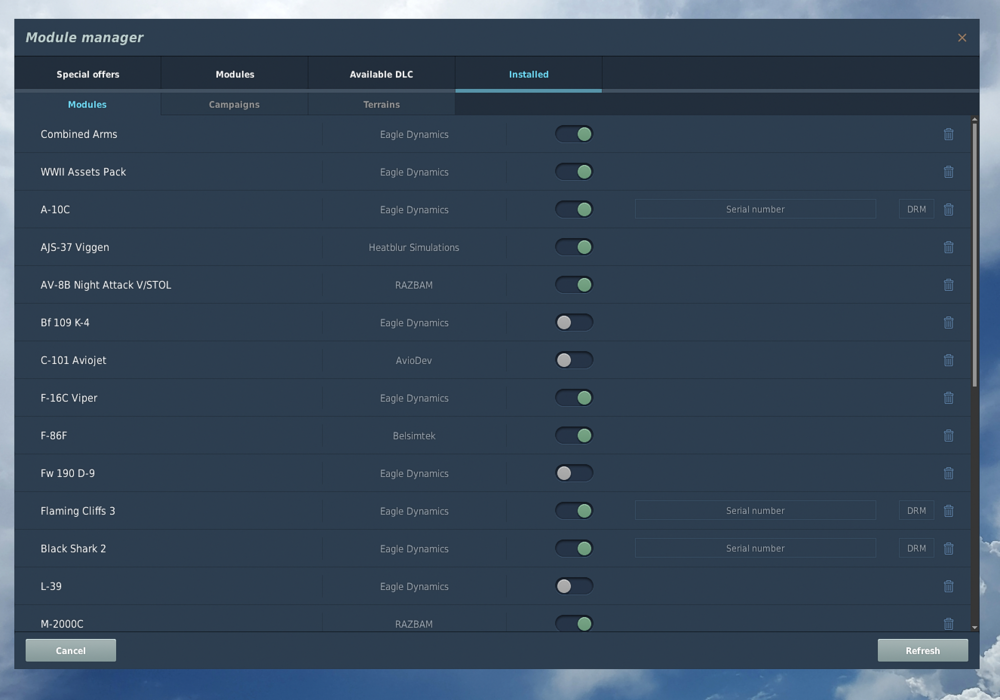
Task: Focus Flaming Cliffs 3 Serial number field
Action: (755, 510)
